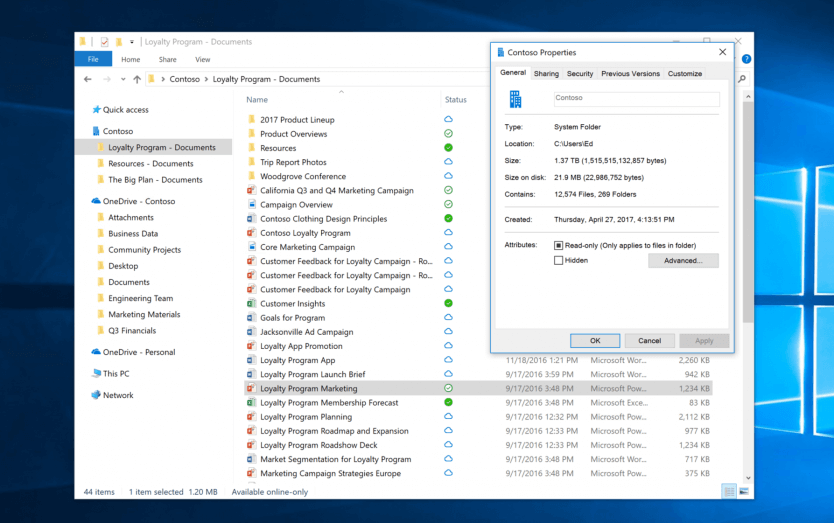Click the Network icon in sidebar
Image resolution: width=834 pixels, height=523 pixels.
[96, 395]
